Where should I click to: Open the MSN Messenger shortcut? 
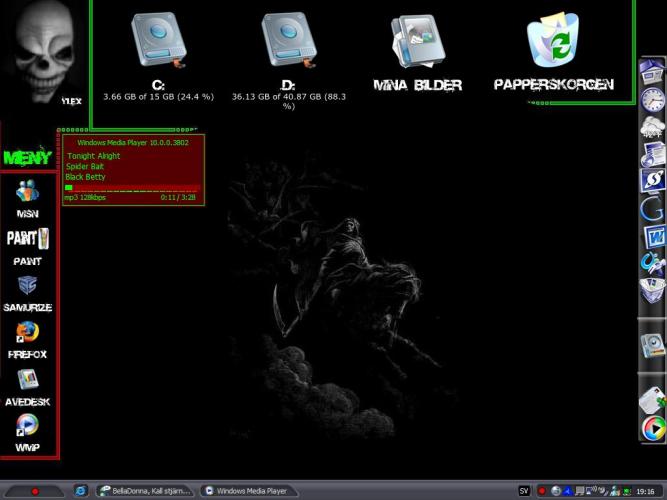pyautogui.click(x=28, y=192)
